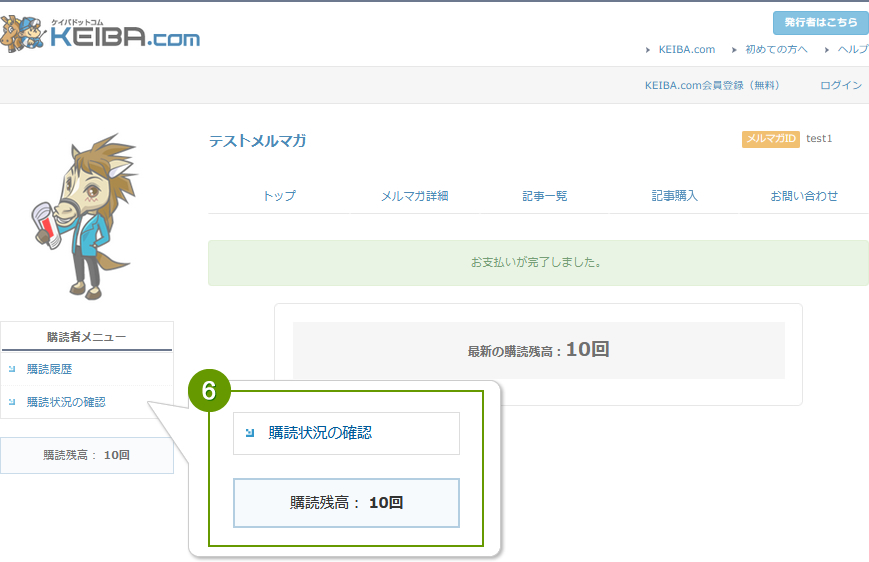Switch to the お問い合わせ tab

click(804, 196)
